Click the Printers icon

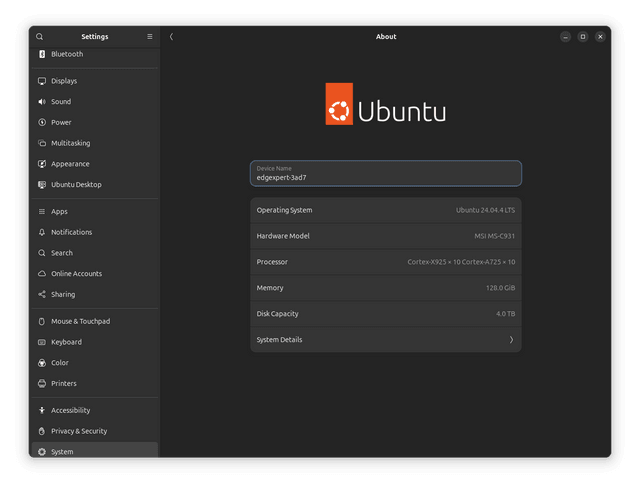tap(42, 384)
